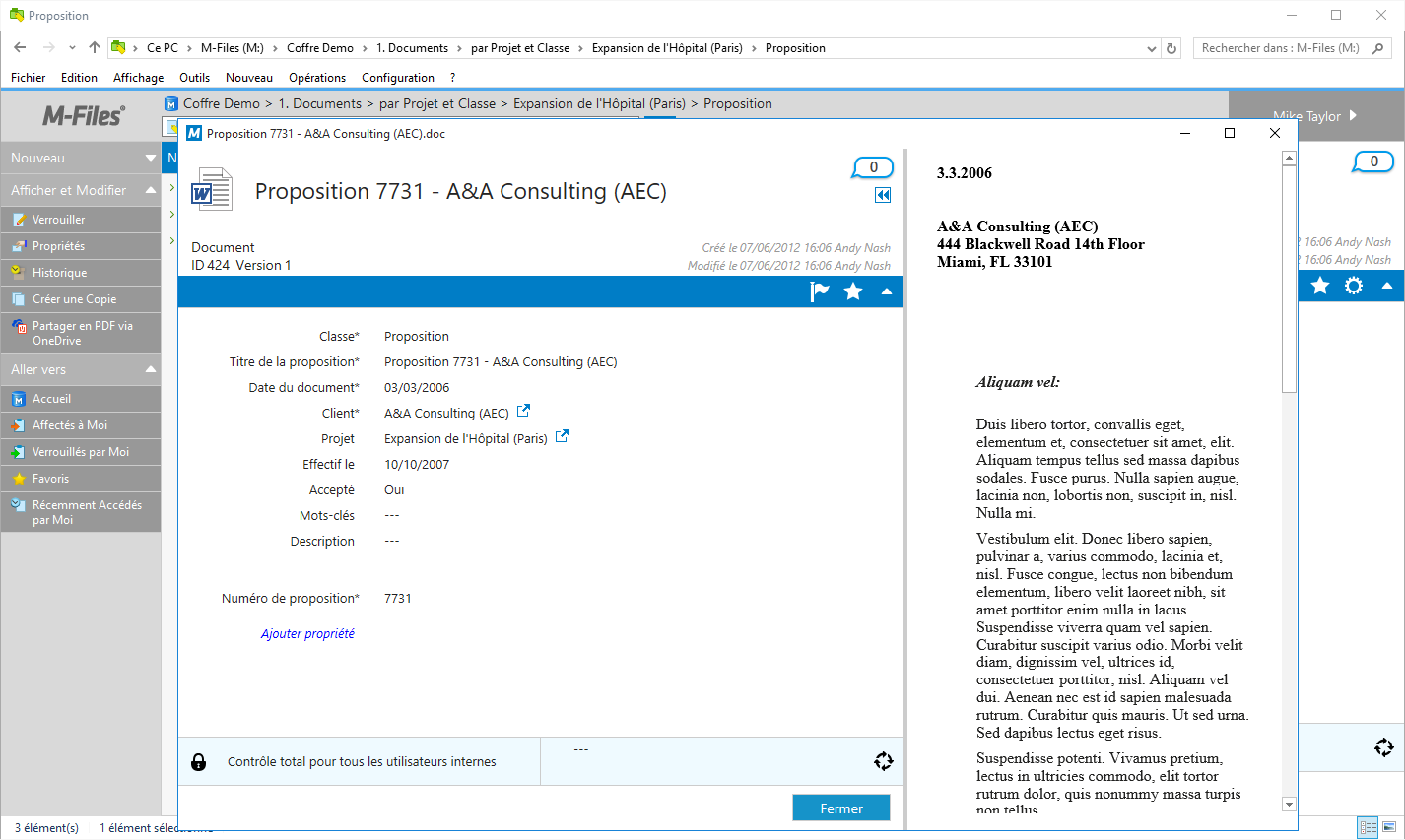Open the Opérations menu
The image size is (1405, 840).
[316, 78]
